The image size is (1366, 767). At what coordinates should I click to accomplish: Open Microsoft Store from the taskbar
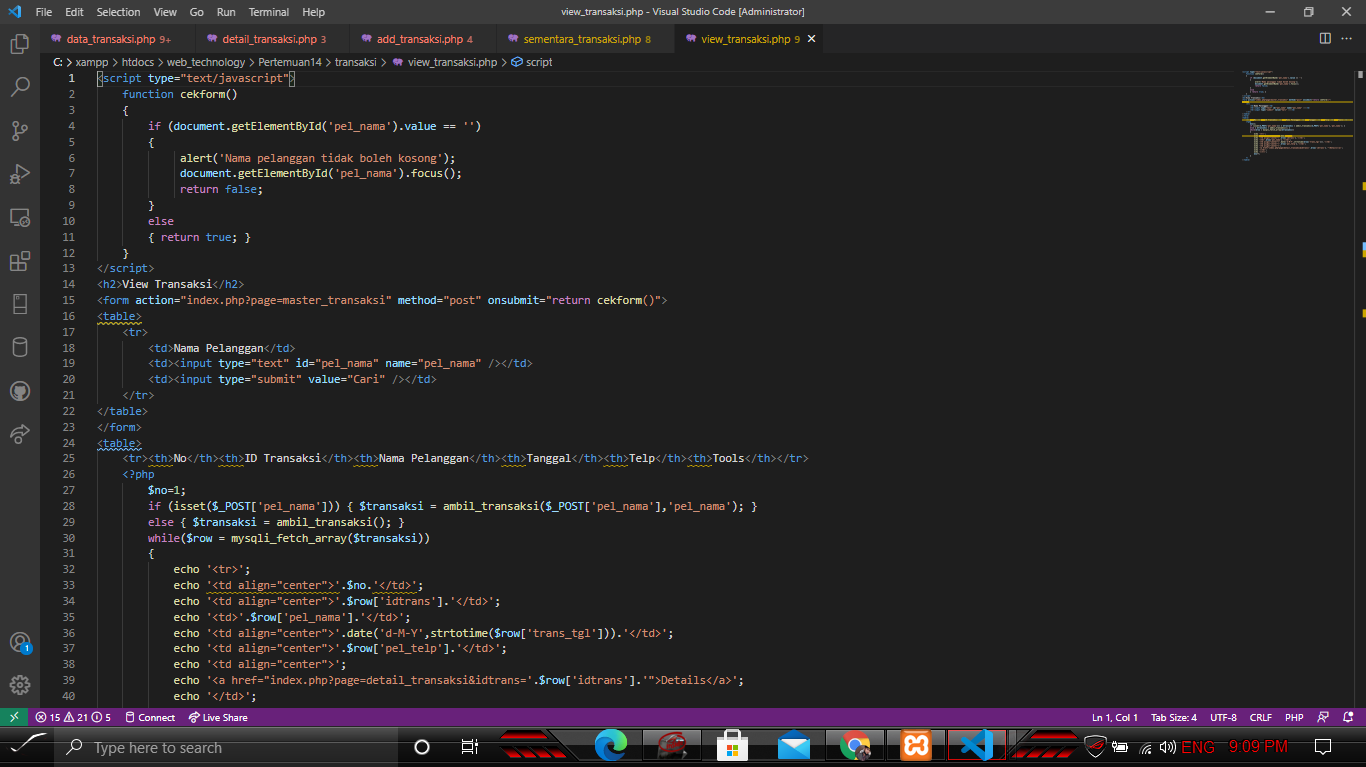(733, 746)
